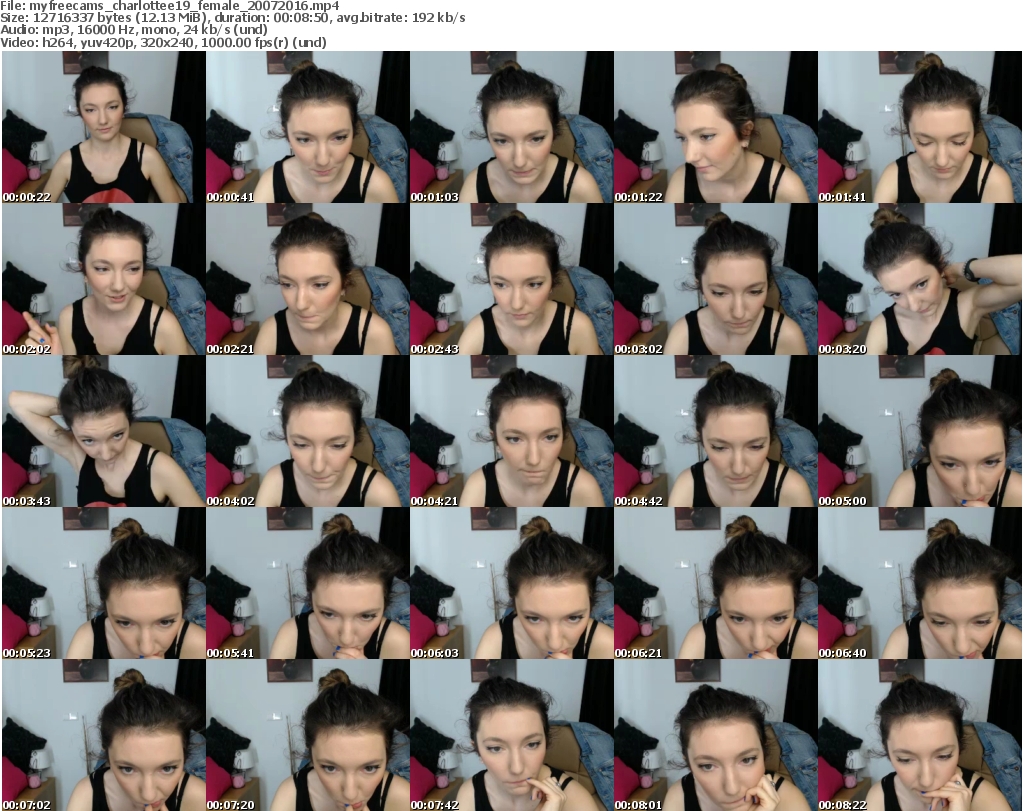Select the thumbnail timestamped 00:01:41
Viewport: 1024px width, 811px height.
(x=920, y=127)
